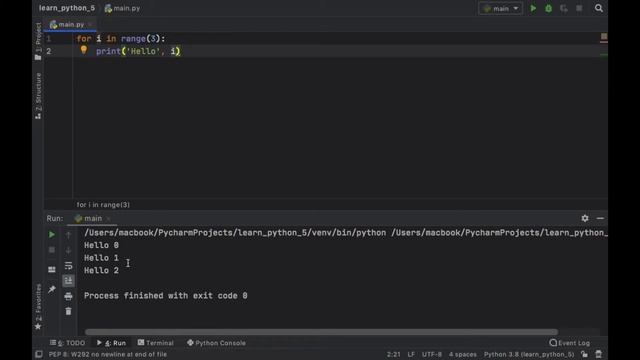Change the UTF-8 file encoding

coord(432,354)
